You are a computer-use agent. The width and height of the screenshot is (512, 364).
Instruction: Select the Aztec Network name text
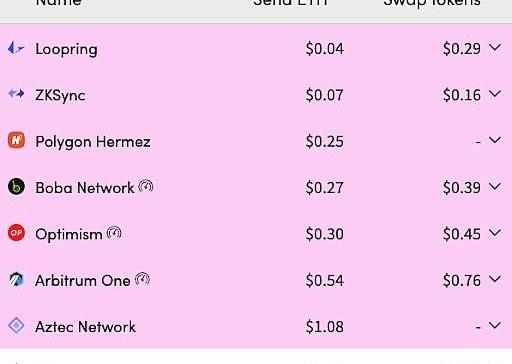click(86, 327)
